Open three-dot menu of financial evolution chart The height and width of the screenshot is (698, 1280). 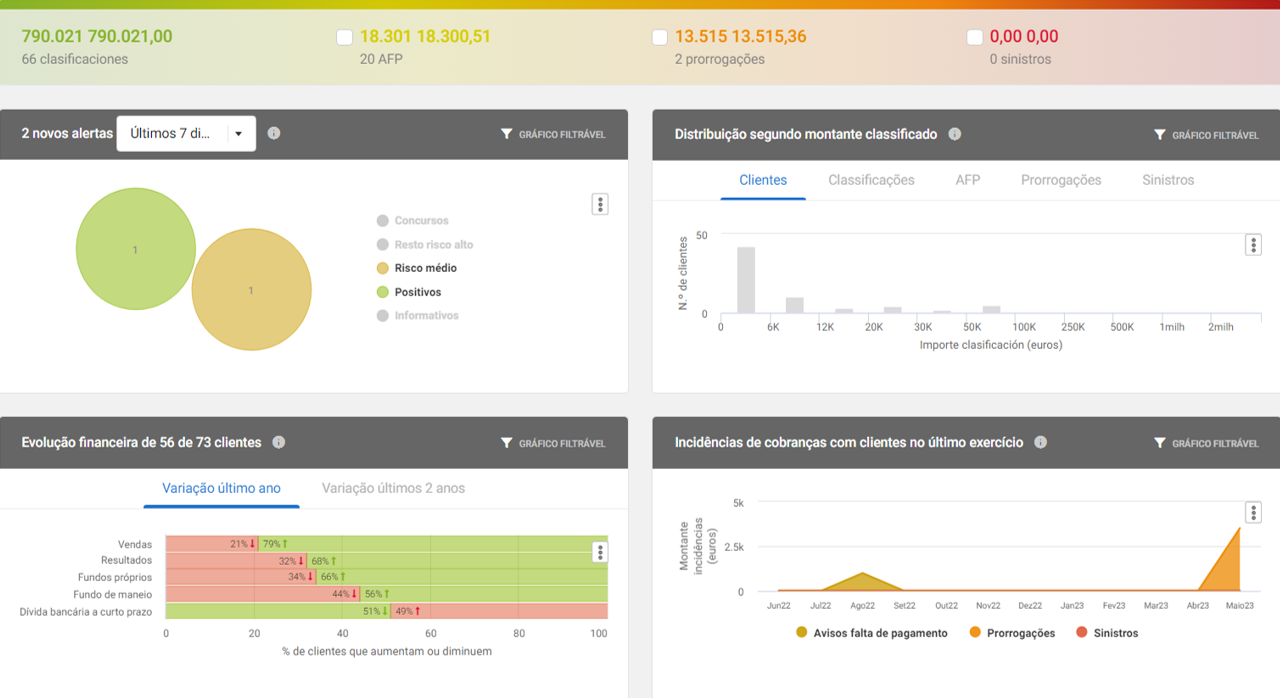[x=600, y=552]
